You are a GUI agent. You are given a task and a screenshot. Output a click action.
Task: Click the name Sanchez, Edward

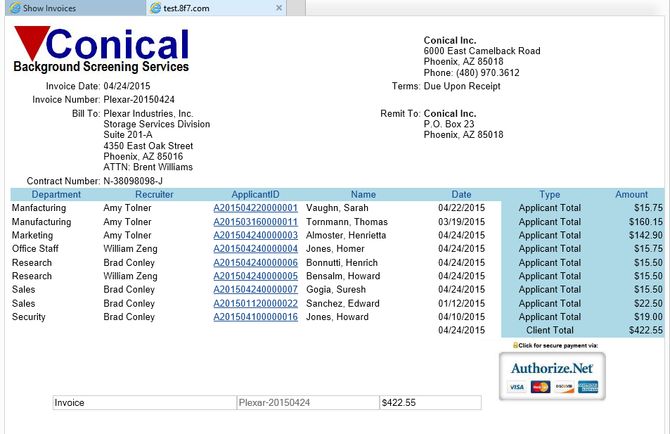343,304
